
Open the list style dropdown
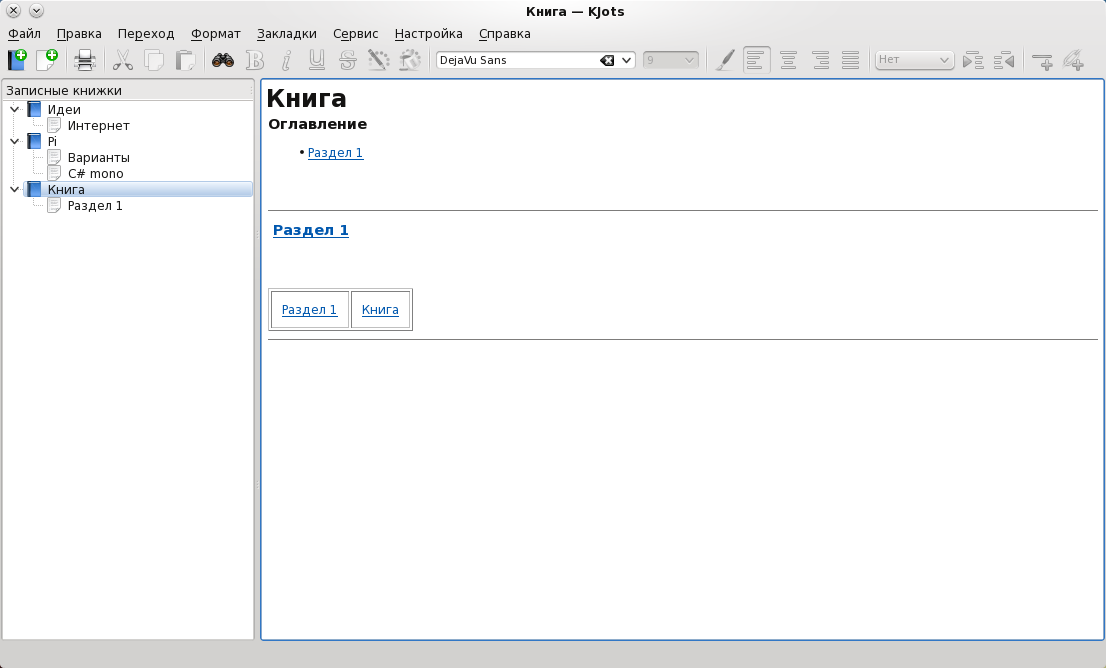[914, 60]
